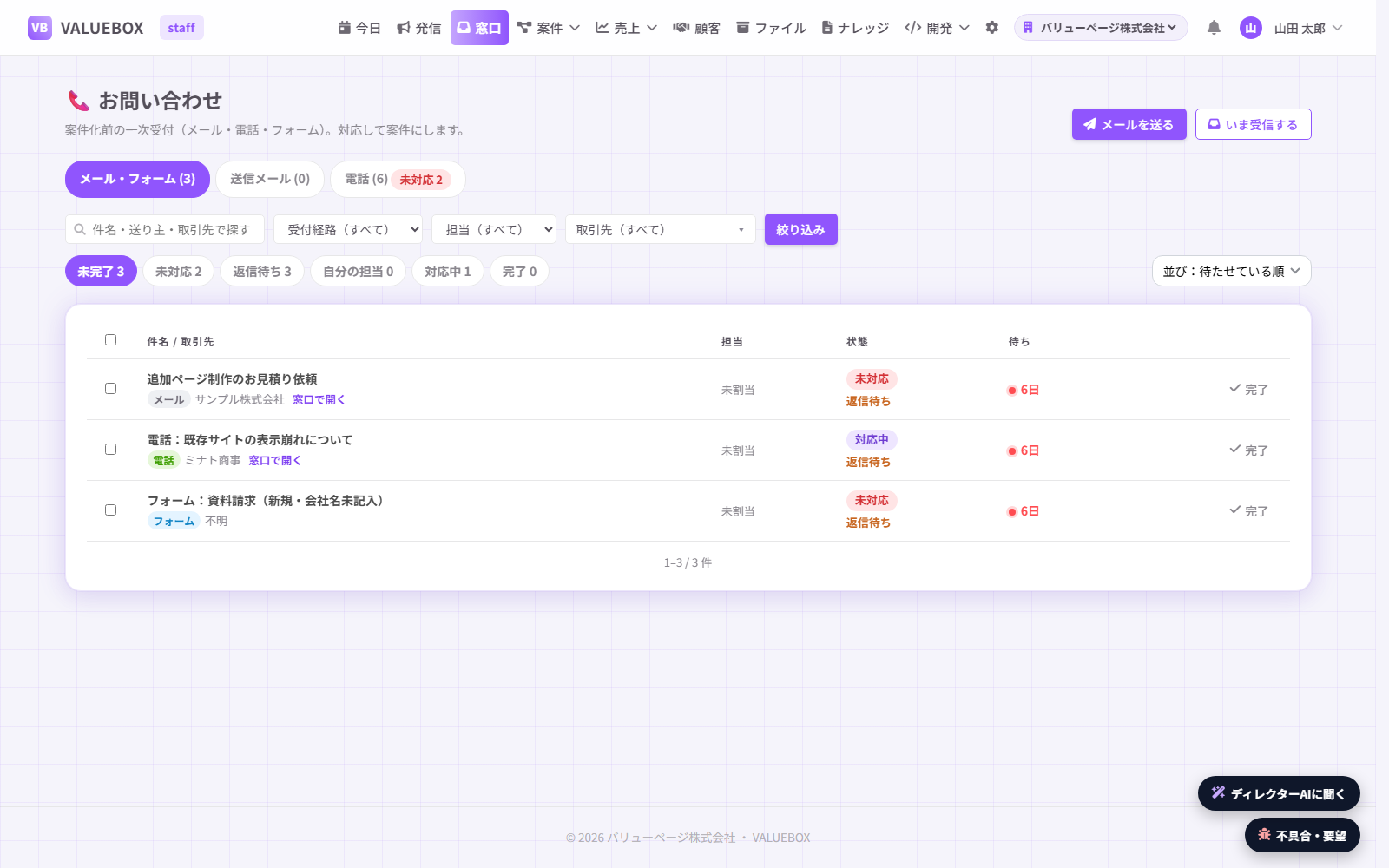Check the 追加ページ制作のお見積り依頼 row
The width and height of the screenshot is (1389, 868).
point(110,388)
